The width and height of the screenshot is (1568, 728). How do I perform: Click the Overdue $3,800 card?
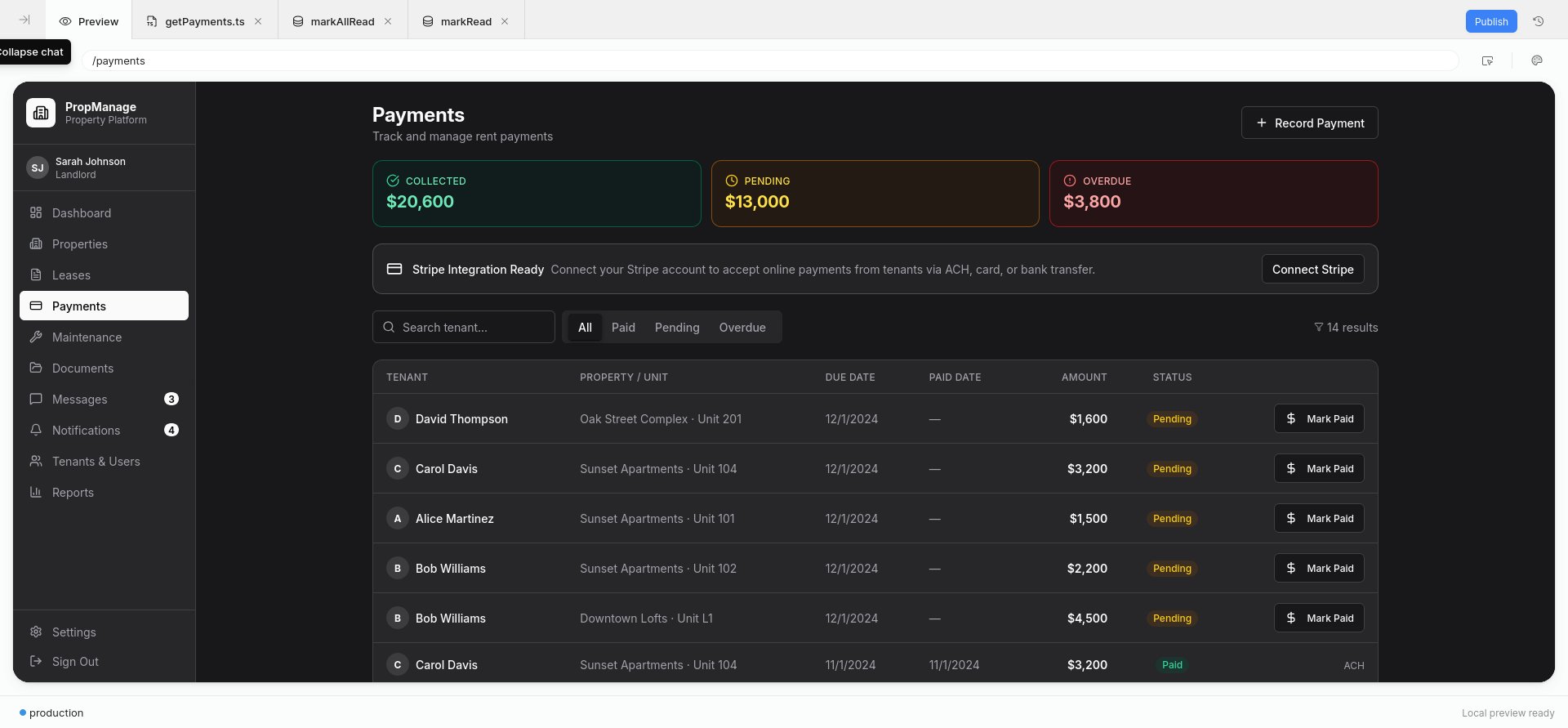click(x=1214, y=194)
